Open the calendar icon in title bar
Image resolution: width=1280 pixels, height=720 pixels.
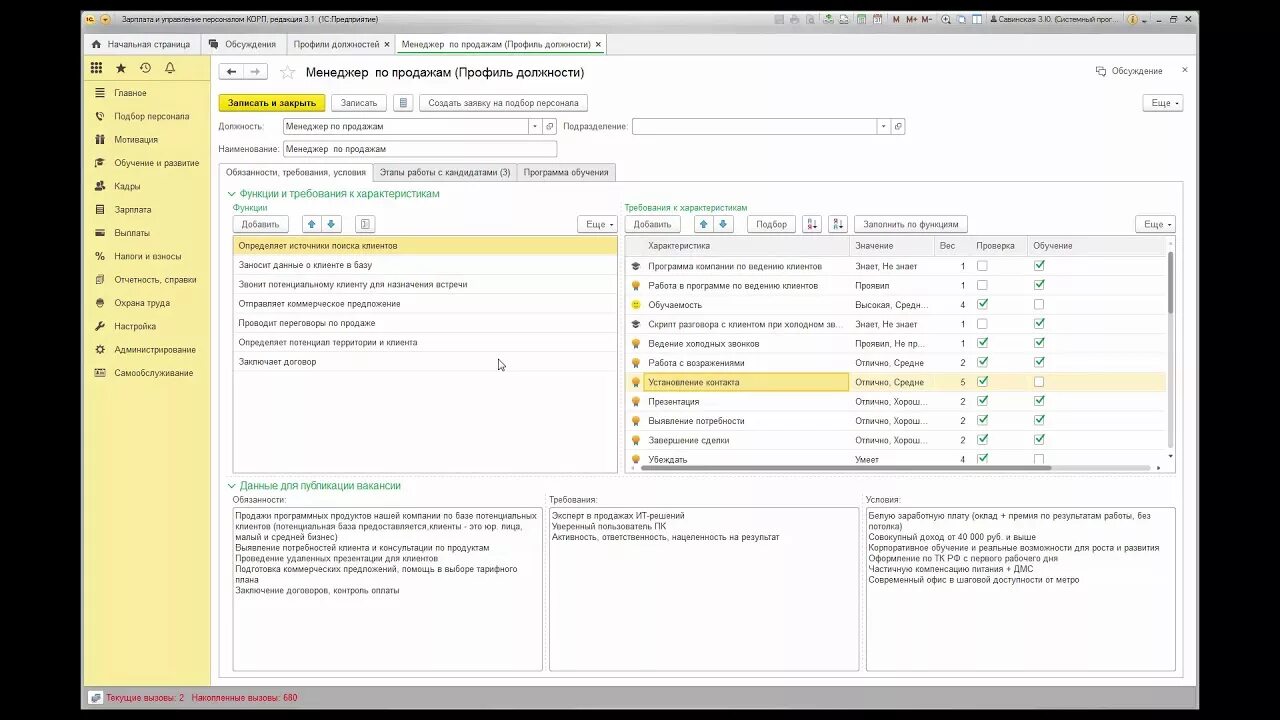click(x=877, y=19)
